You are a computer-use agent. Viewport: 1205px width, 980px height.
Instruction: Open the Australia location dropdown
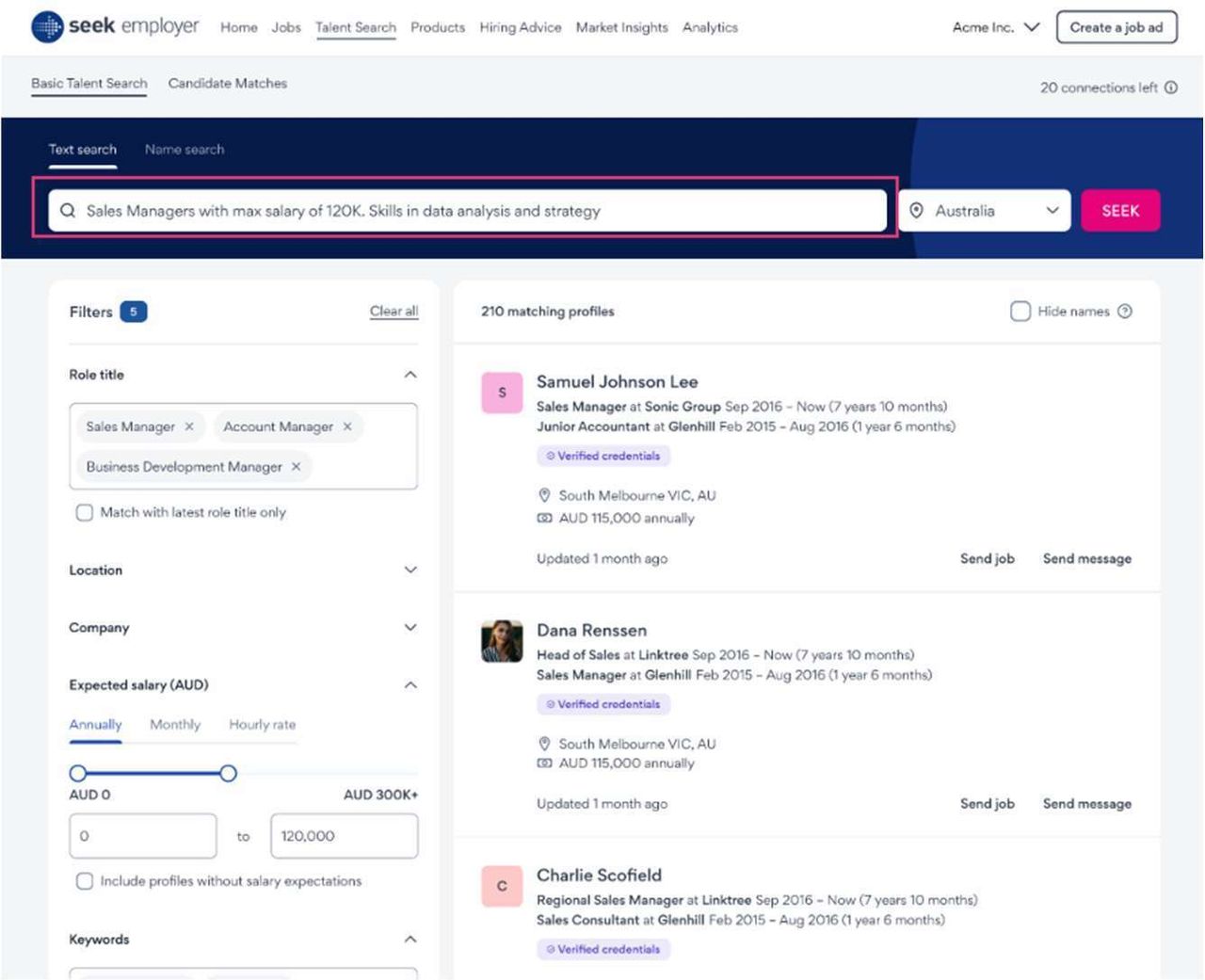(985, 211)
